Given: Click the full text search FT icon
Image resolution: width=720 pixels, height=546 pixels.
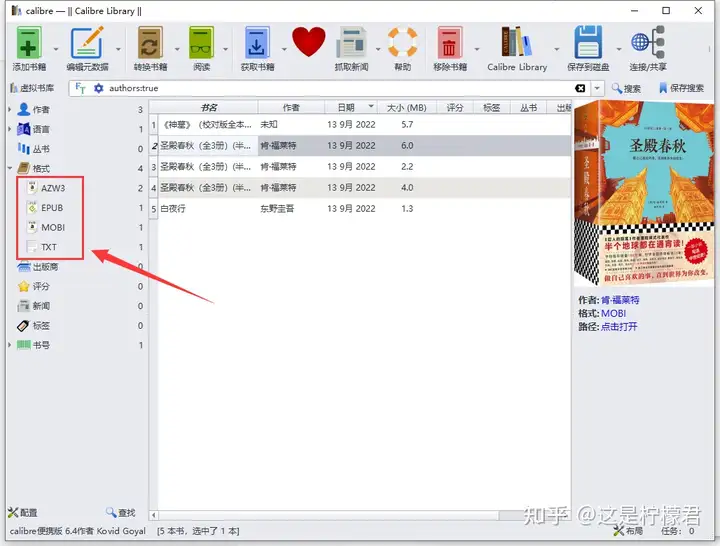Looking at the screenshot, I should click(80, 88).
